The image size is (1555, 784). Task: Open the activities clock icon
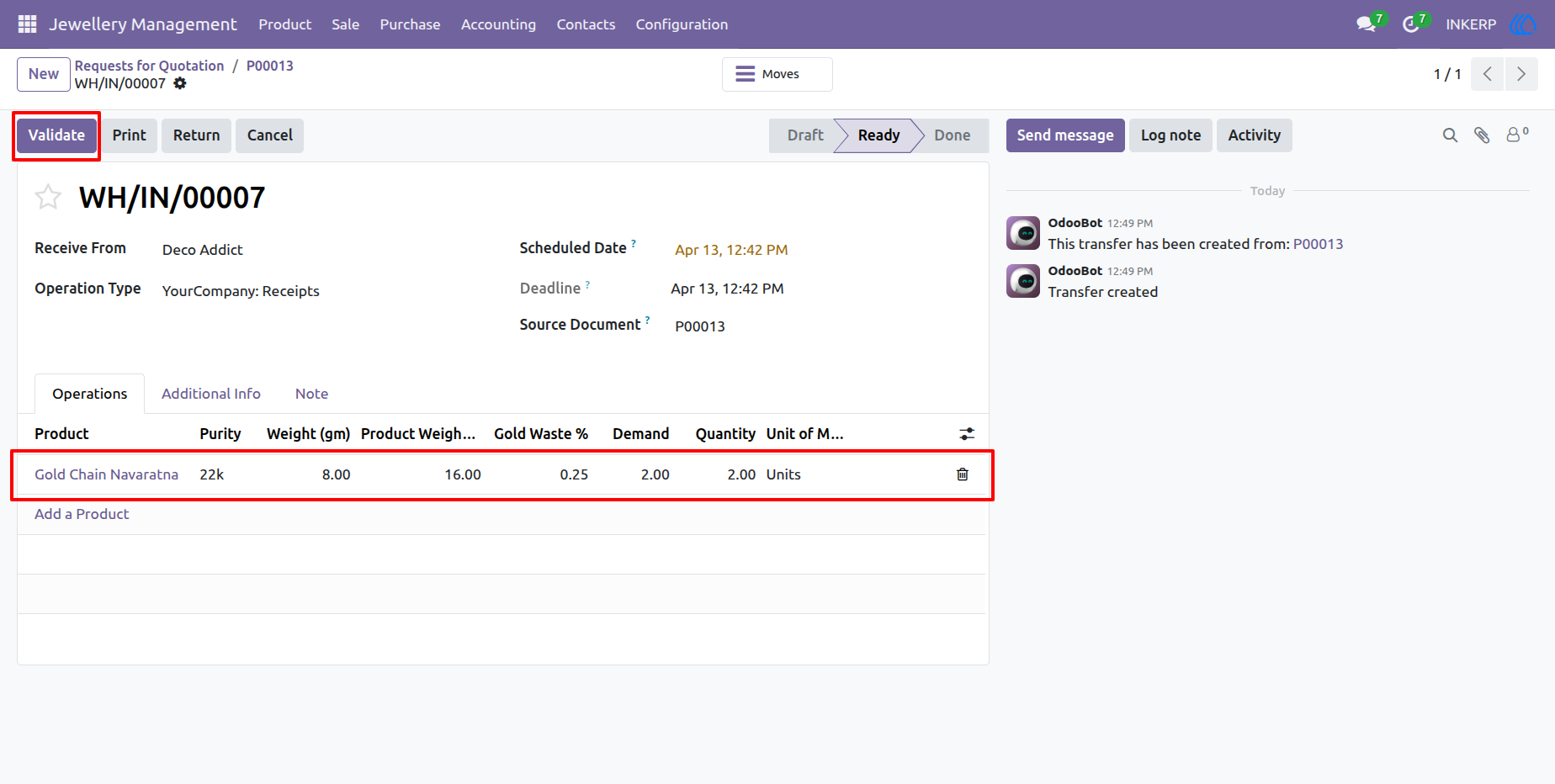tap(1411, 24)
